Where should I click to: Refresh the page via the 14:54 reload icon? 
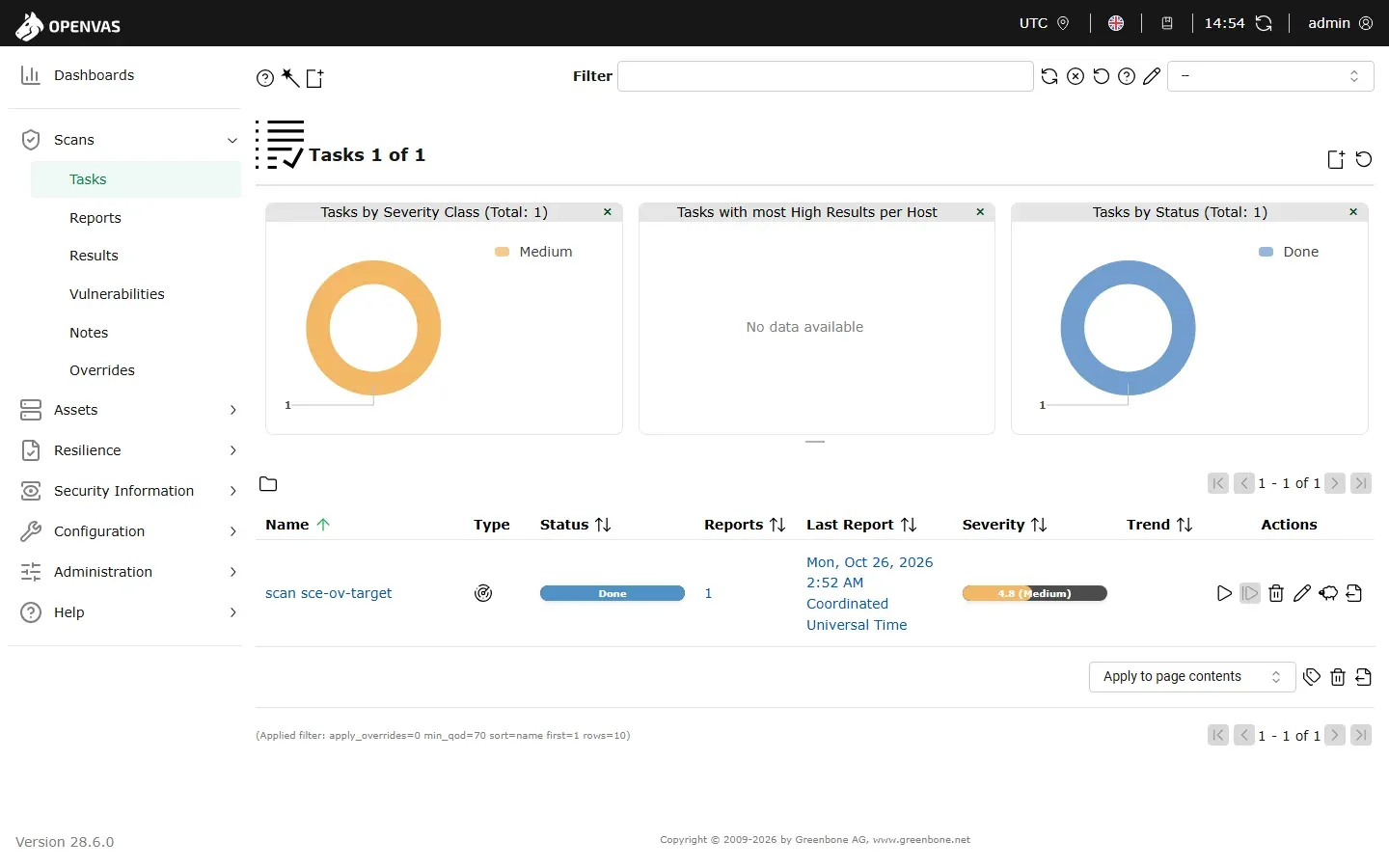[x=1264, y=23]
